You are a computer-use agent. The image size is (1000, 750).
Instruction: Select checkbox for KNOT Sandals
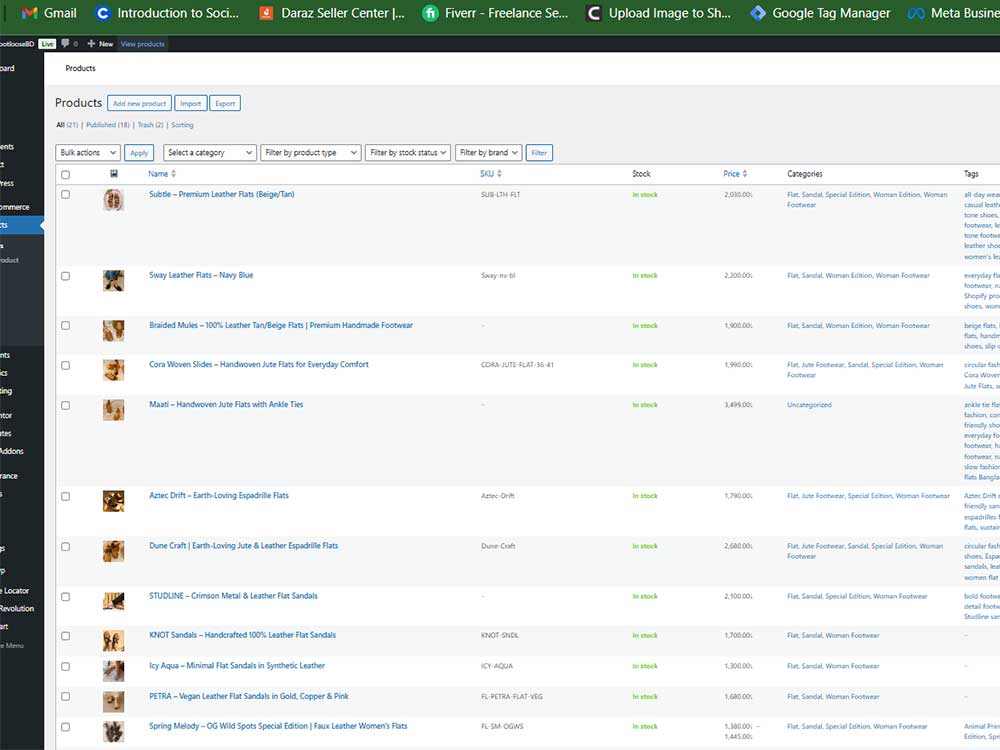(x=65, y=636)
